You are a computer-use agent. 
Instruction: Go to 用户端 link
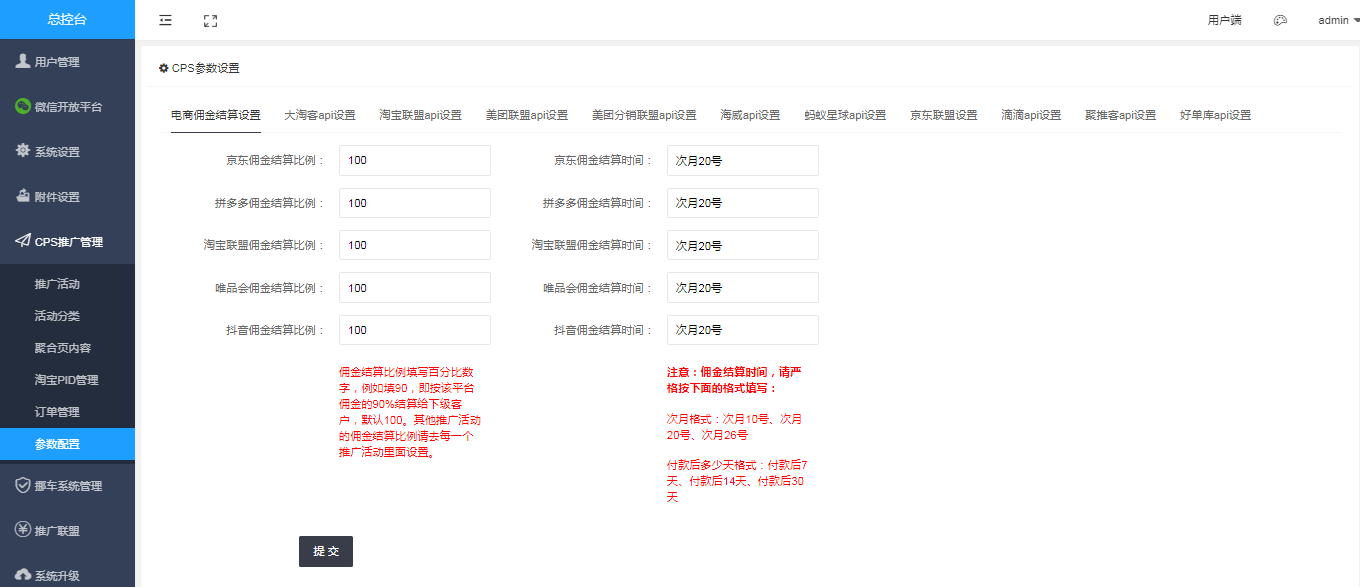pyautogui.click(x=1224, y=20)
